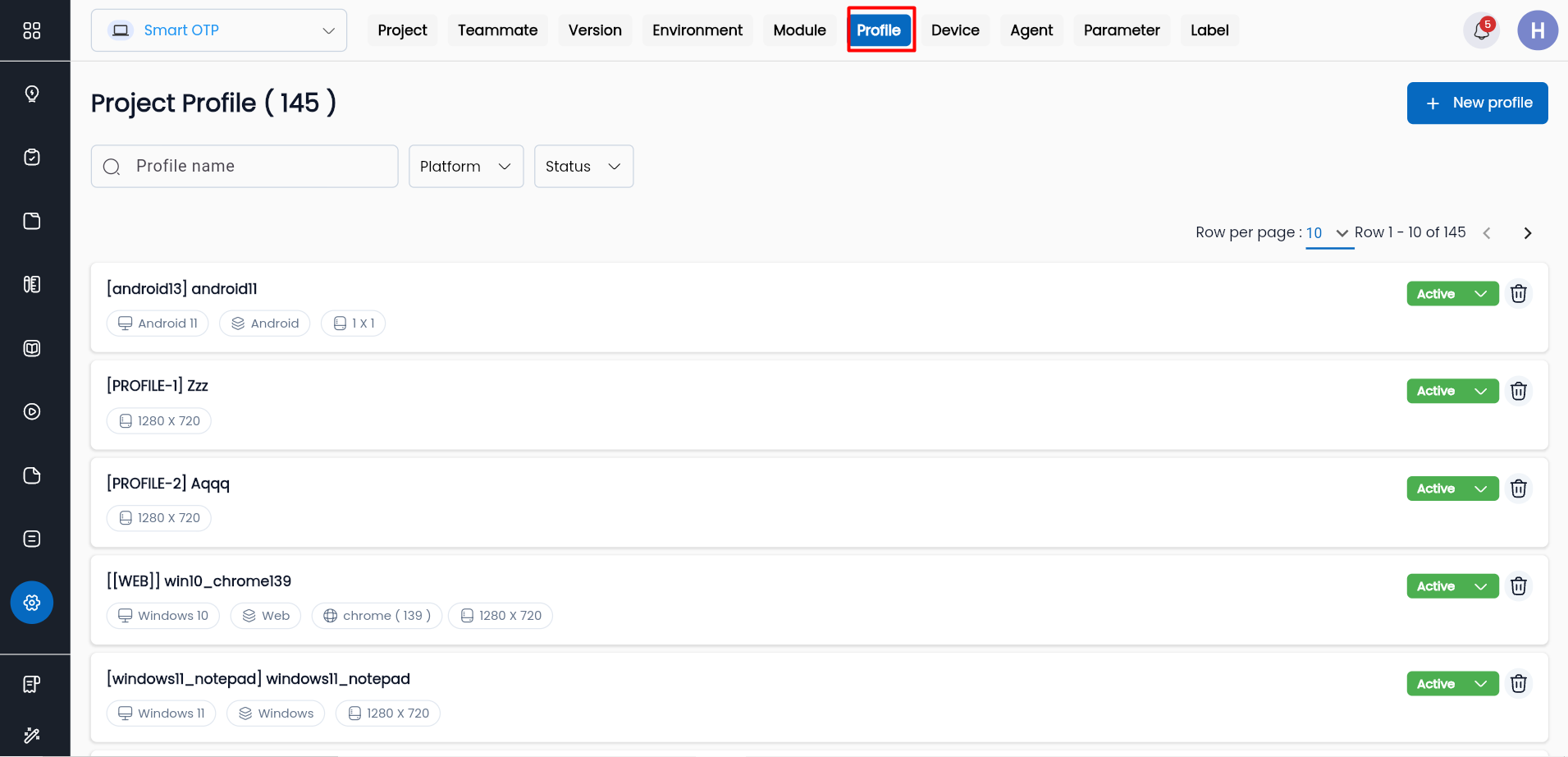Open the lightbulb sidebar icon

pos(32,94)
